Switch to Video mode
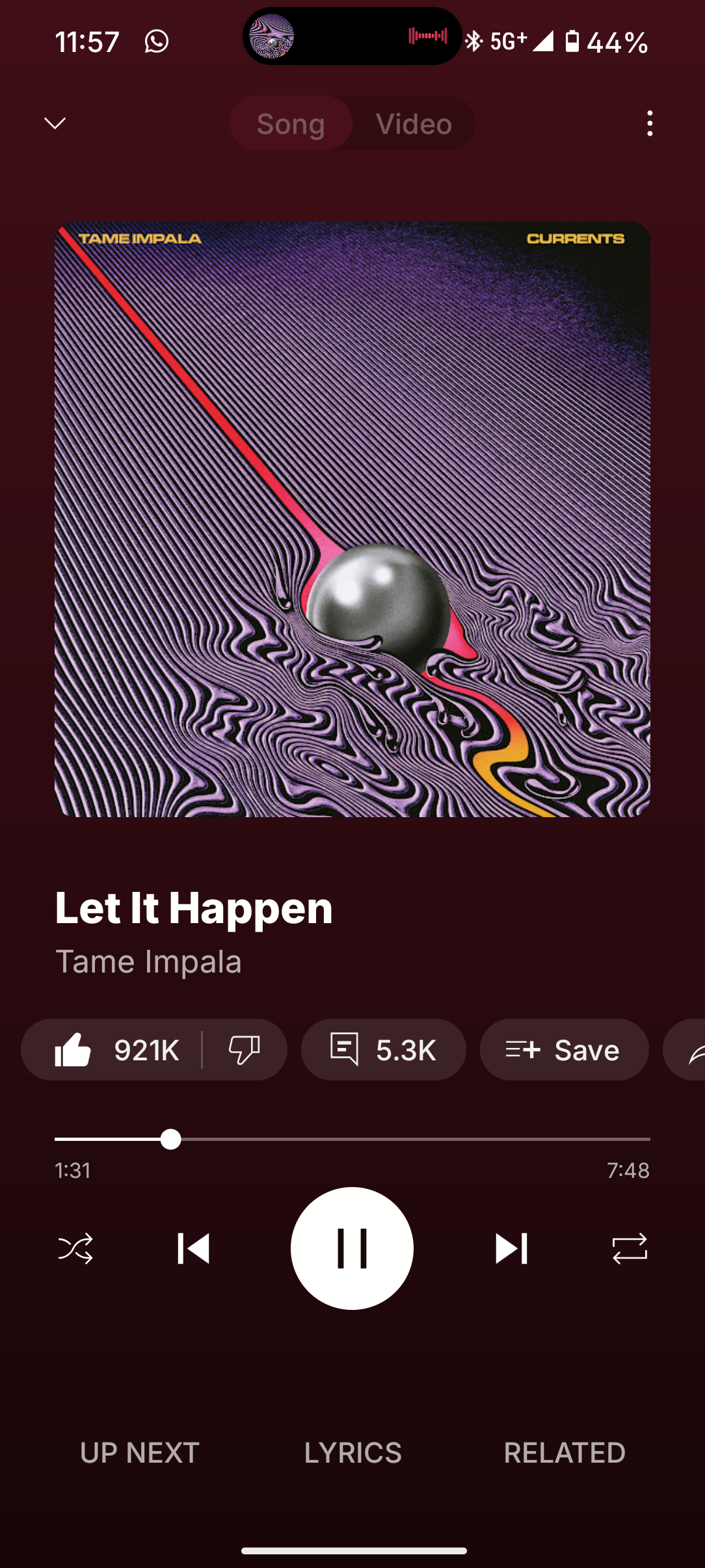This screenshot has height=1568, width=705. 414,124
